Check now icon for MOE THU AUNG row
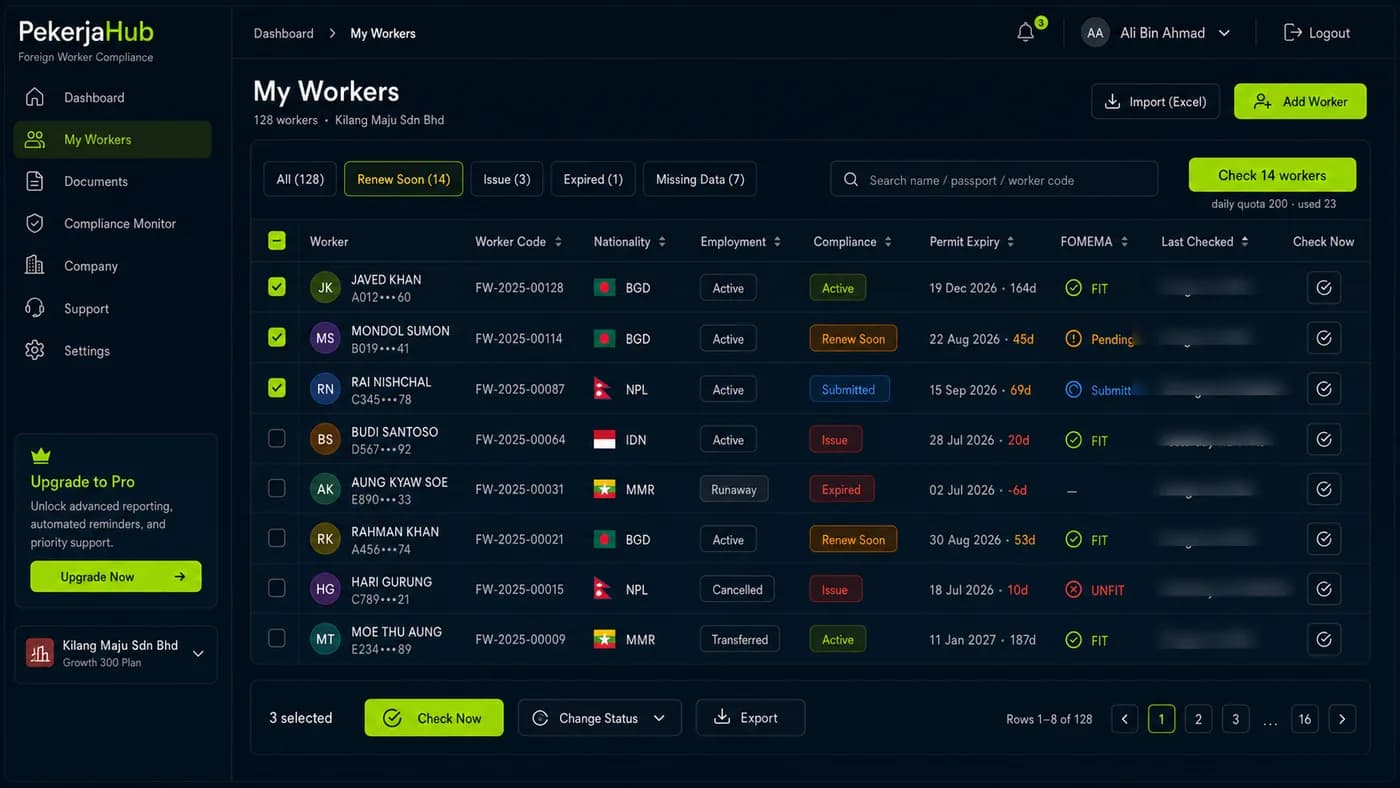This screenshot has height=788, width=1400. pyautogui.click(x=1324, y=639)
